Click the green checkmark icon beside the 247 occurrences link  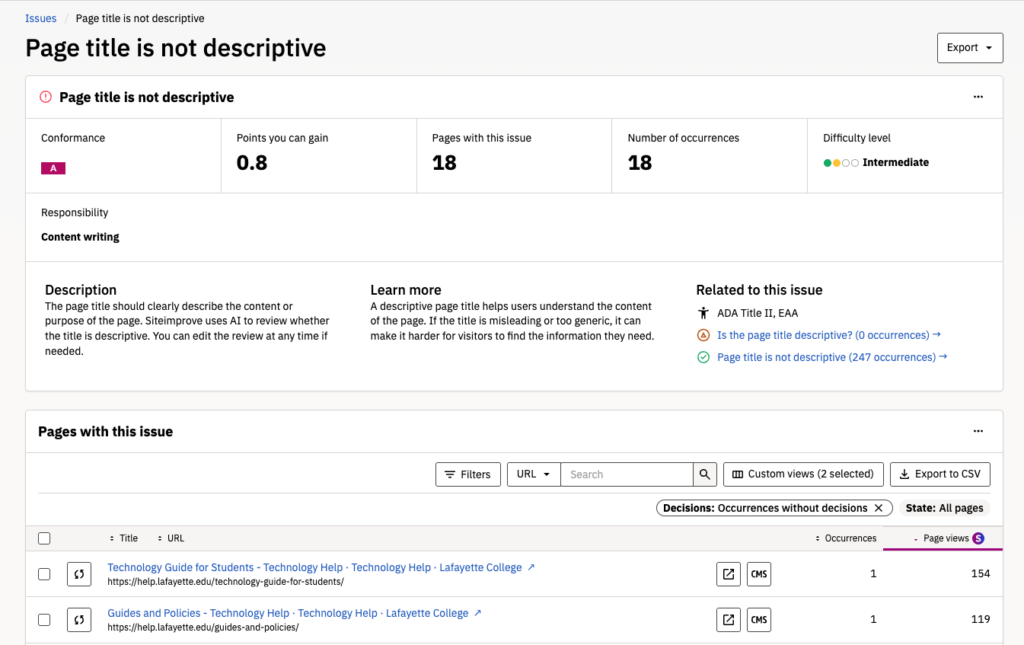pos(703,357)
